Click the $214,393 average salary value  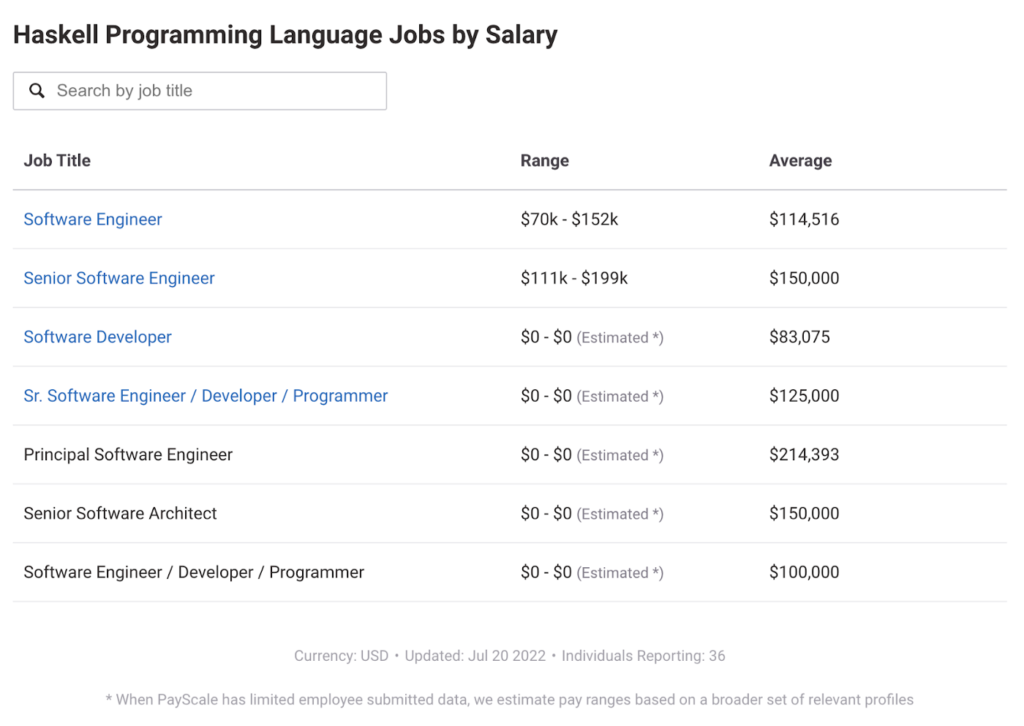pyautogui.click(x=804, y=455)
